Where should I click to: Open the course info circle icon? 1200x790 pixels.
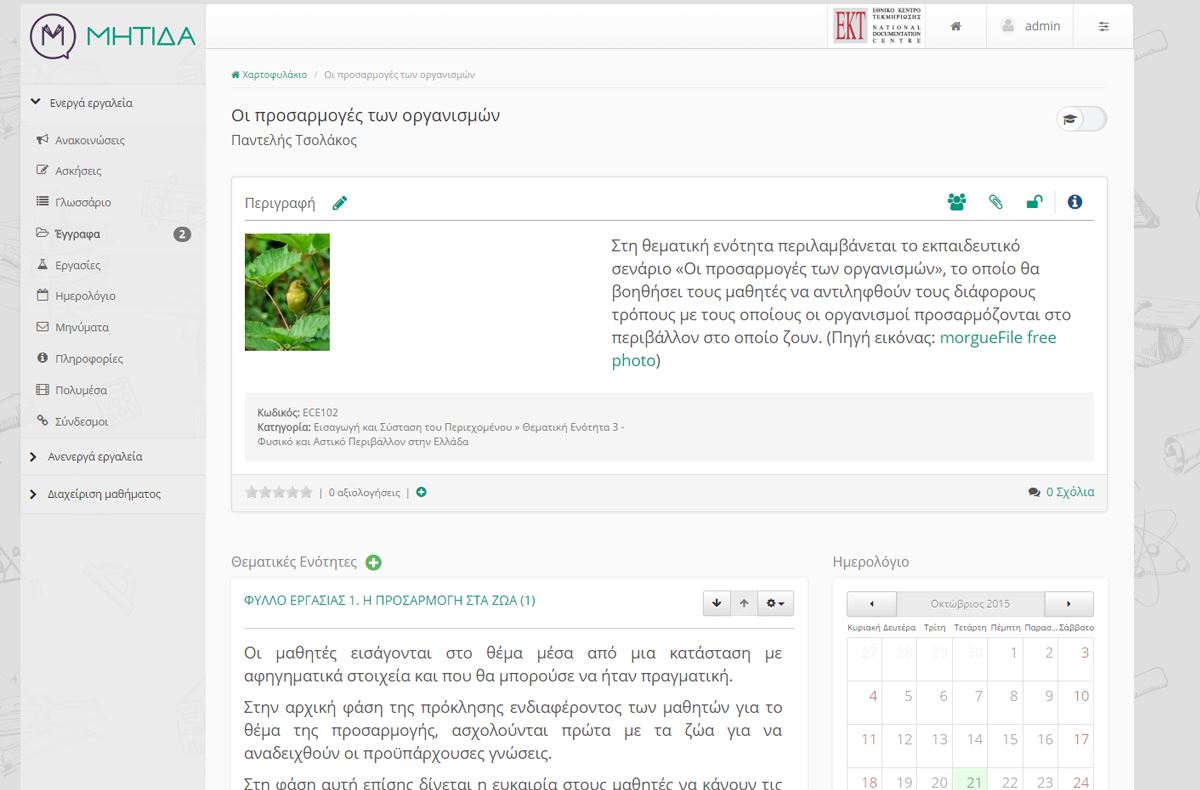pyautogui.click(x=1075, y=202)
